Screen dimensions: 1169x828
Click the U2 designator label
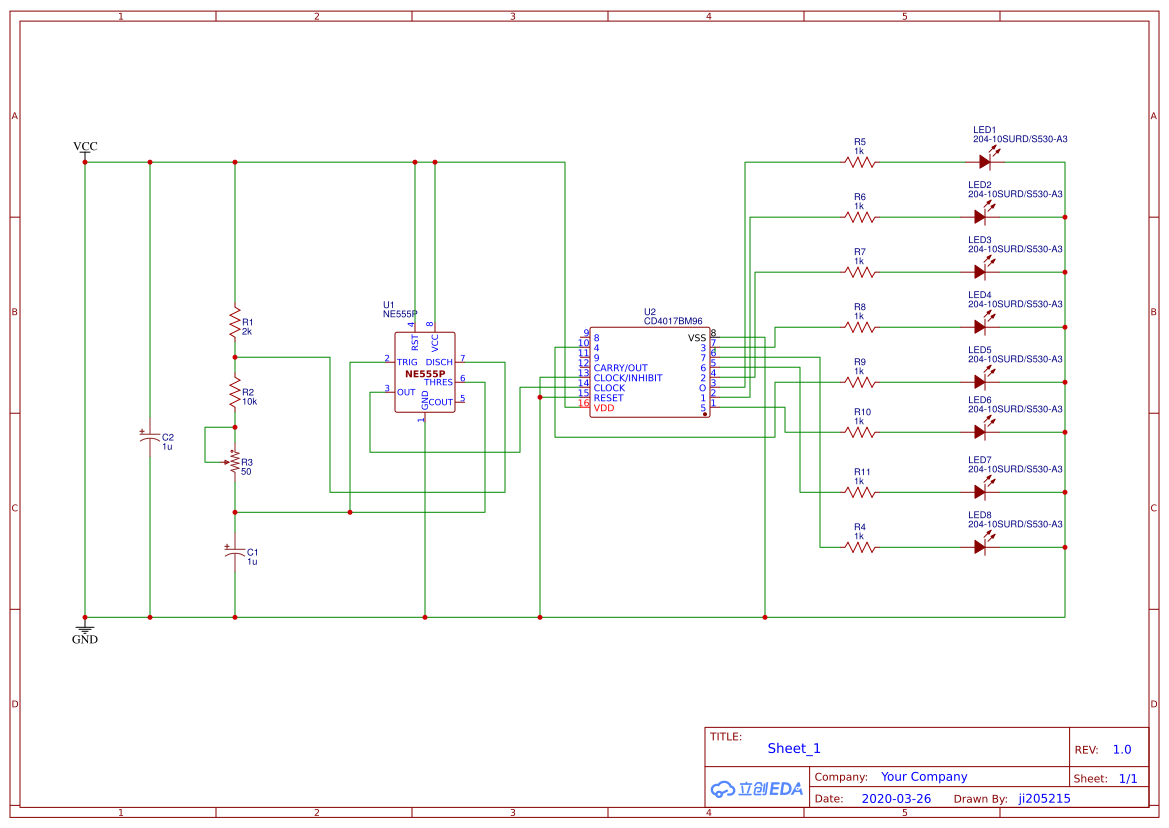[x=650, y=312]
